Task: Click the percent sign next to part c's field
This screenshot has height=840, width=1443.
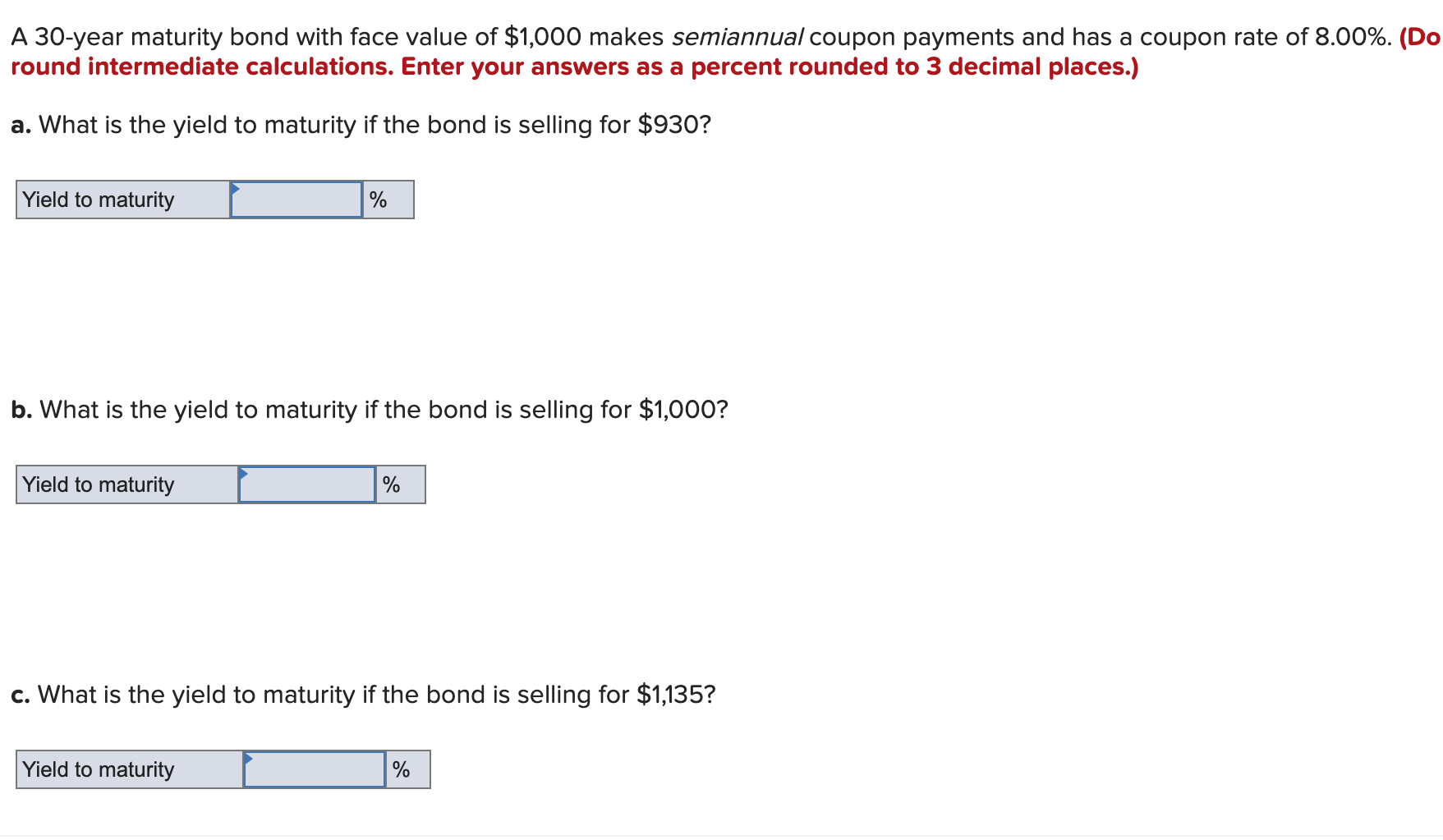Action: (402, 769)
